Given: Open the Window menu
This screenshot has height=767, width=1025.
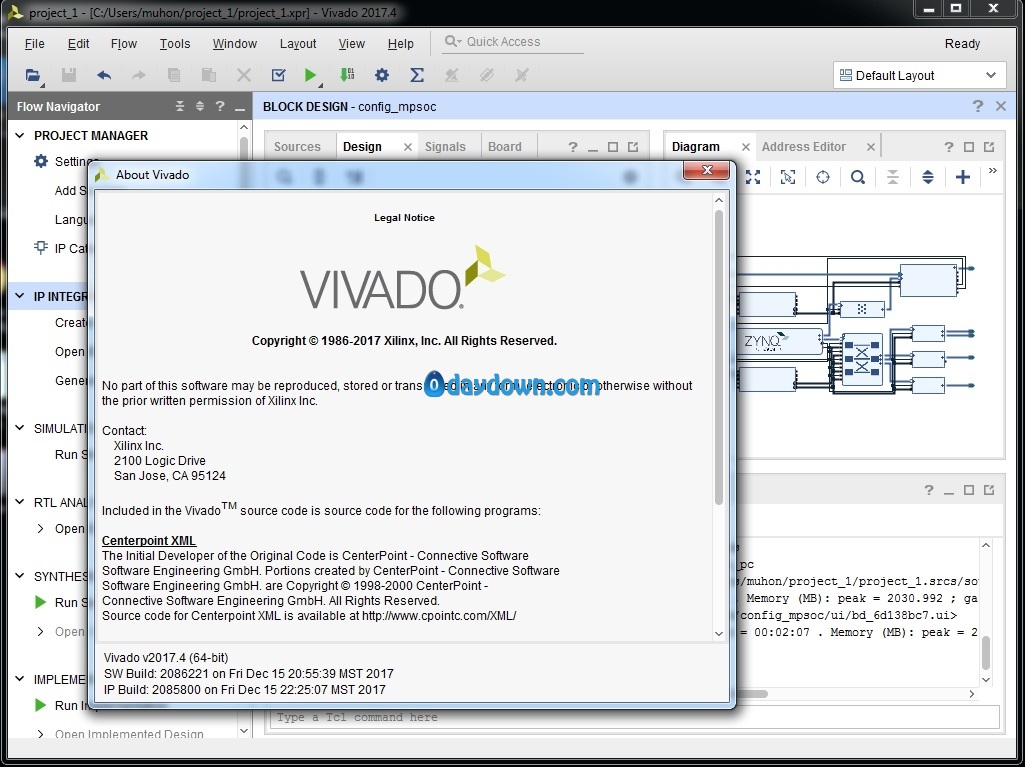Looking at the screenshot, I should point(235,43).
